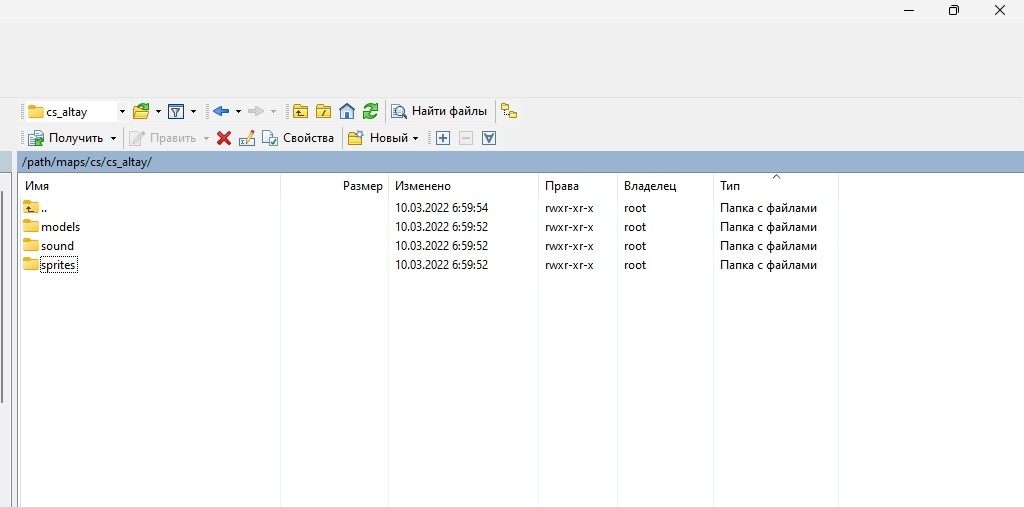This screenshot has width=1024, height=507.
Task: Click the rename icon with pencil
Action: point(247,138)
